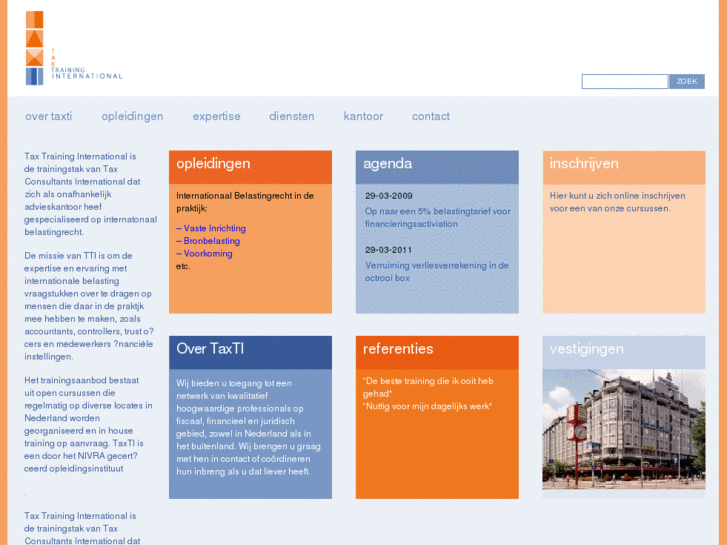
Task: Click the date 29-03-2011
Action: (x=389, y=250)
